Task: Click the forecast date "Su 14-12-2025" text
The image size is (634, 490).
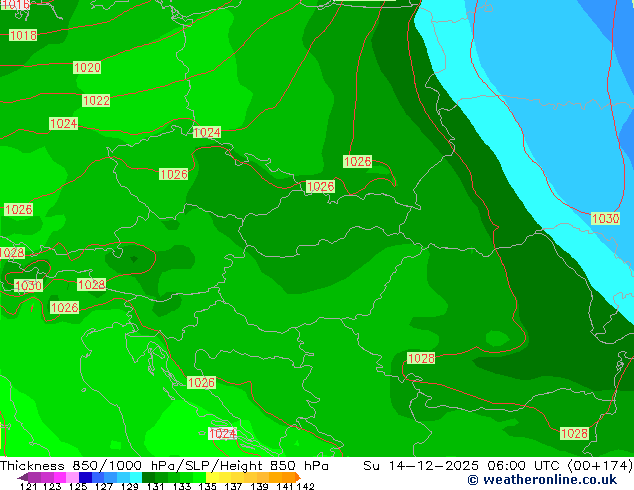Action: tap(421, 466)
